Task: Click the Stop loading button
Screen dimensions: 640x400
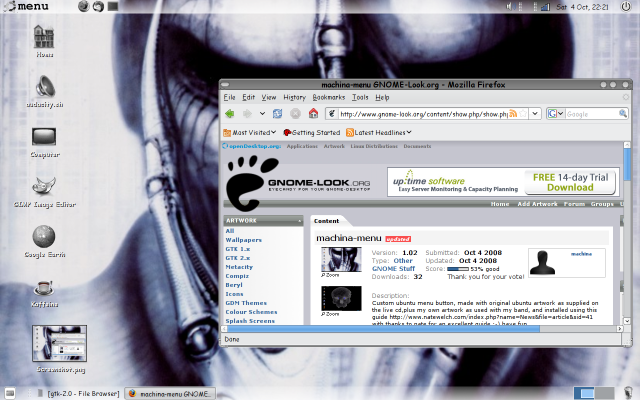Action: coord(295,113)
